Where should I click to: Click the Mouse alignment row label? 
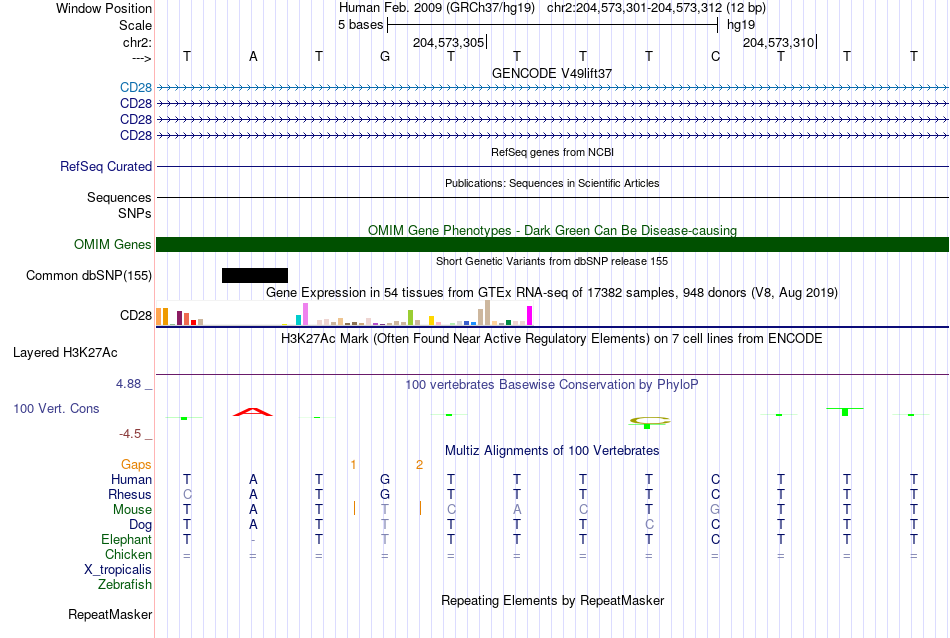[x=132, y=510]
